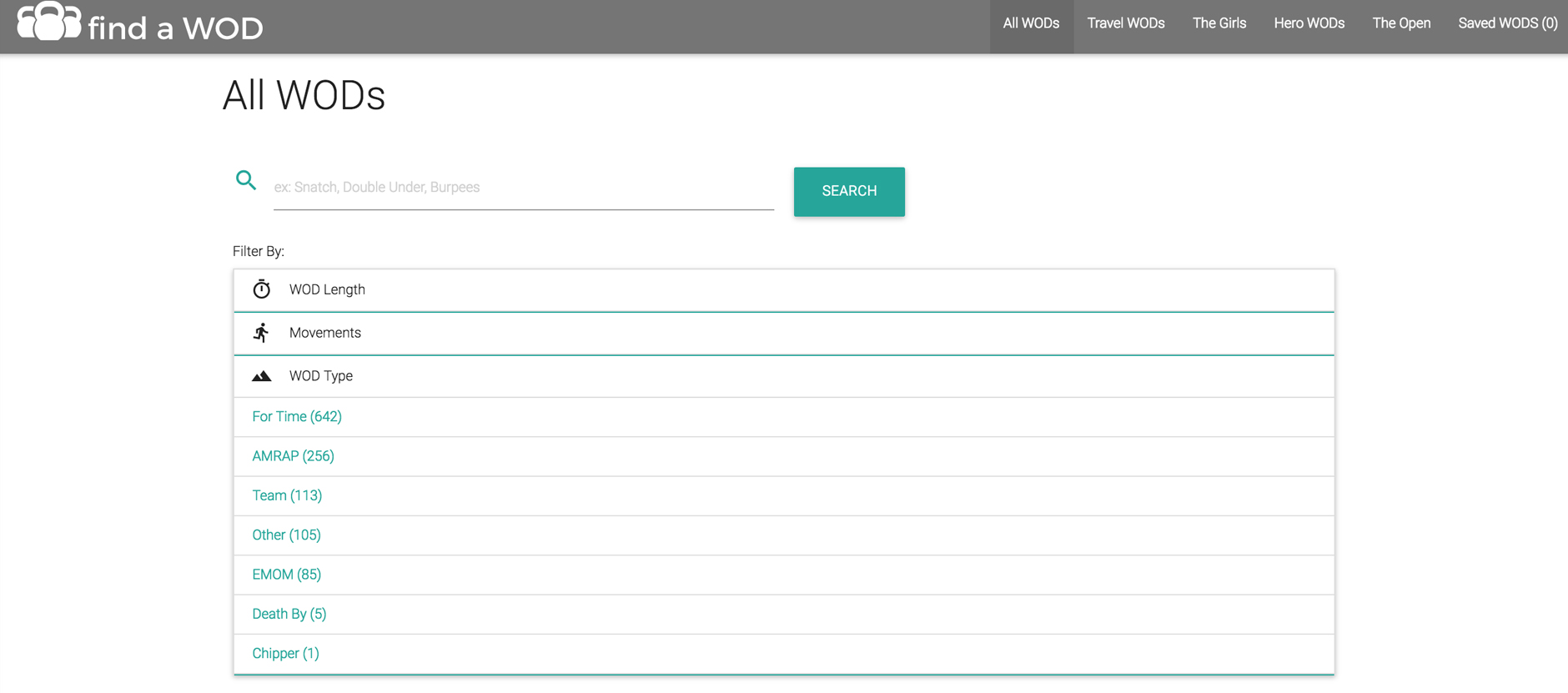Viewport: 1568px width, 693px height.
Task: Click the stopwatch icon beside WOD Length
Action: pyautogui.click(x=262, y=289)
